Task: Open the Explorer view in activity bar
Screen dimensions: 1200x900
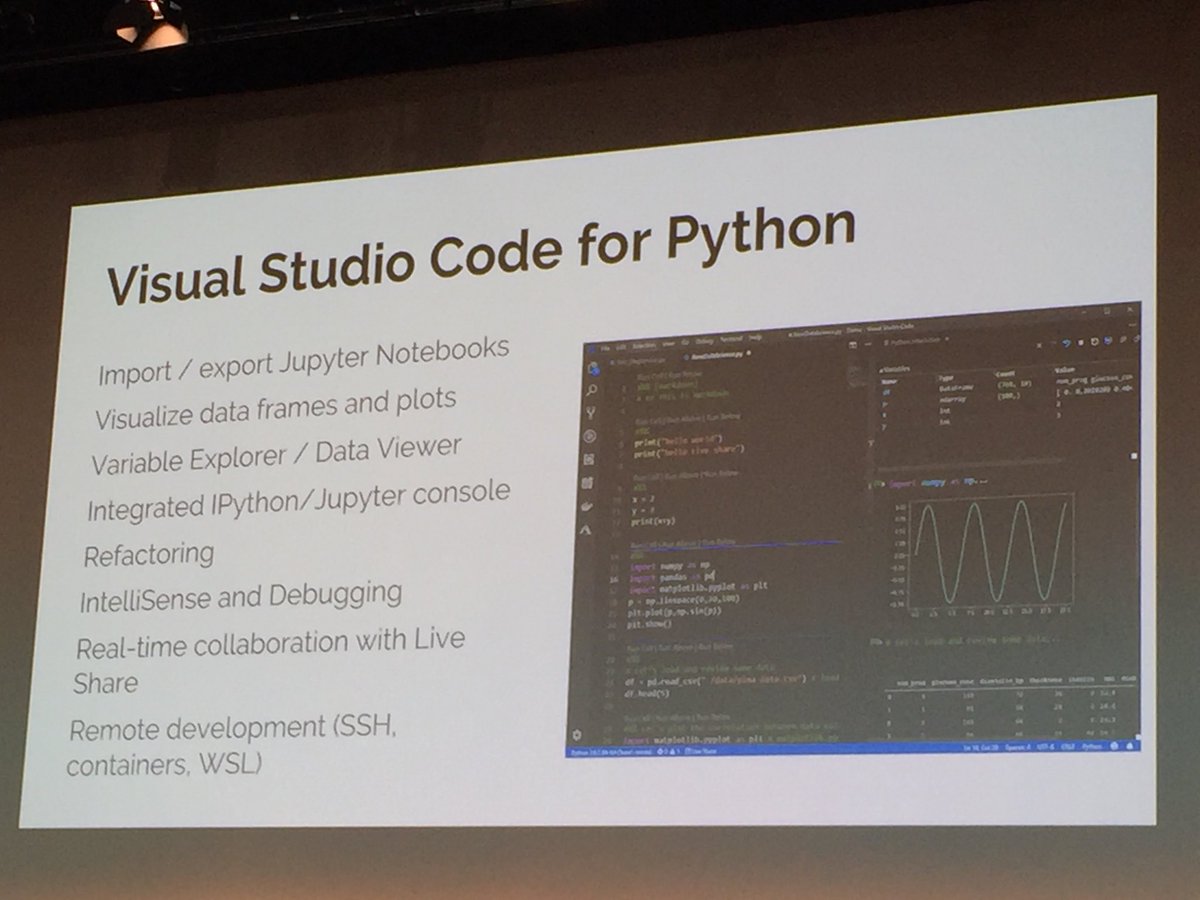Action: (592, 368)
